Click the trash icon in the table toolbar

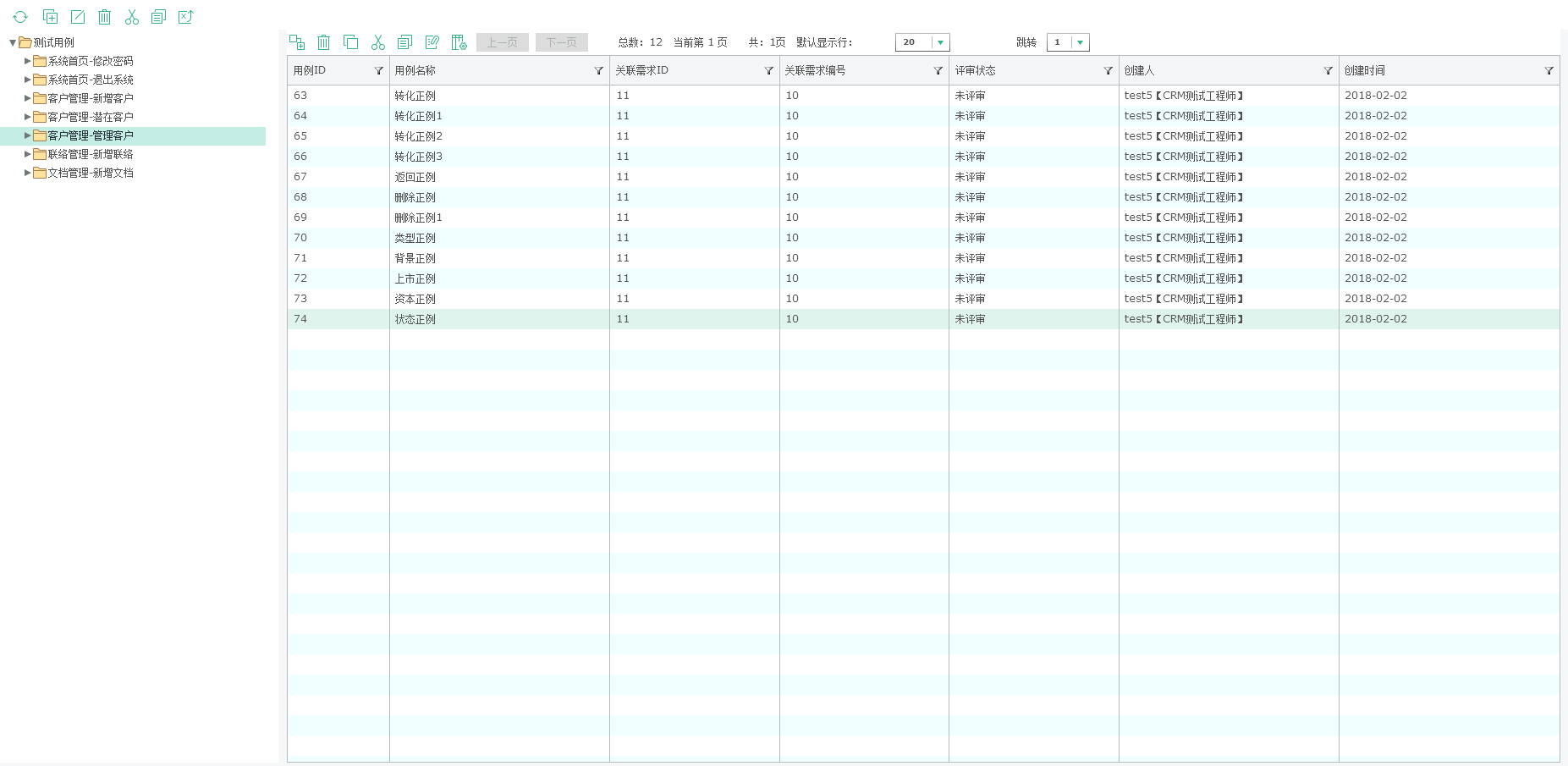click(x=323, y=42)
